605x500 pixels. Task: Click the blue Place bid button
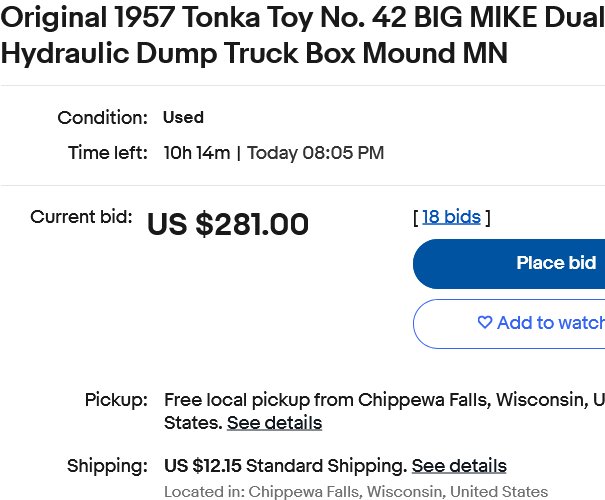coord(509,264)
